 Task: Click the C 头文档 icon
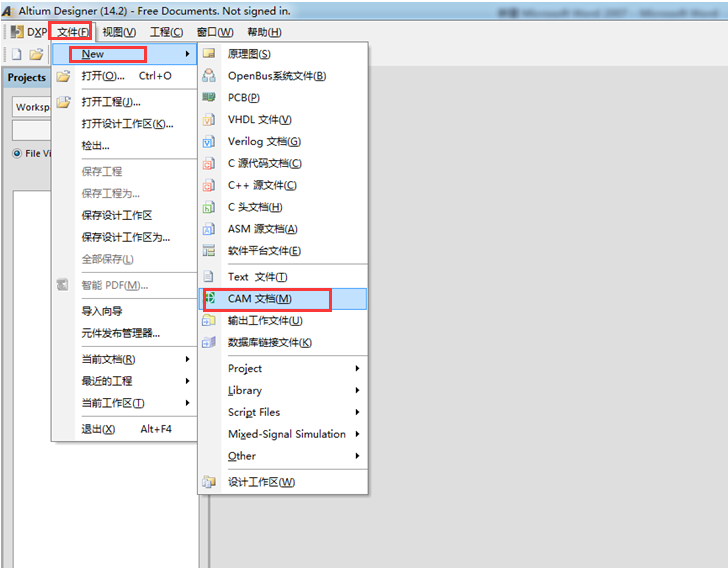[209, 207]
